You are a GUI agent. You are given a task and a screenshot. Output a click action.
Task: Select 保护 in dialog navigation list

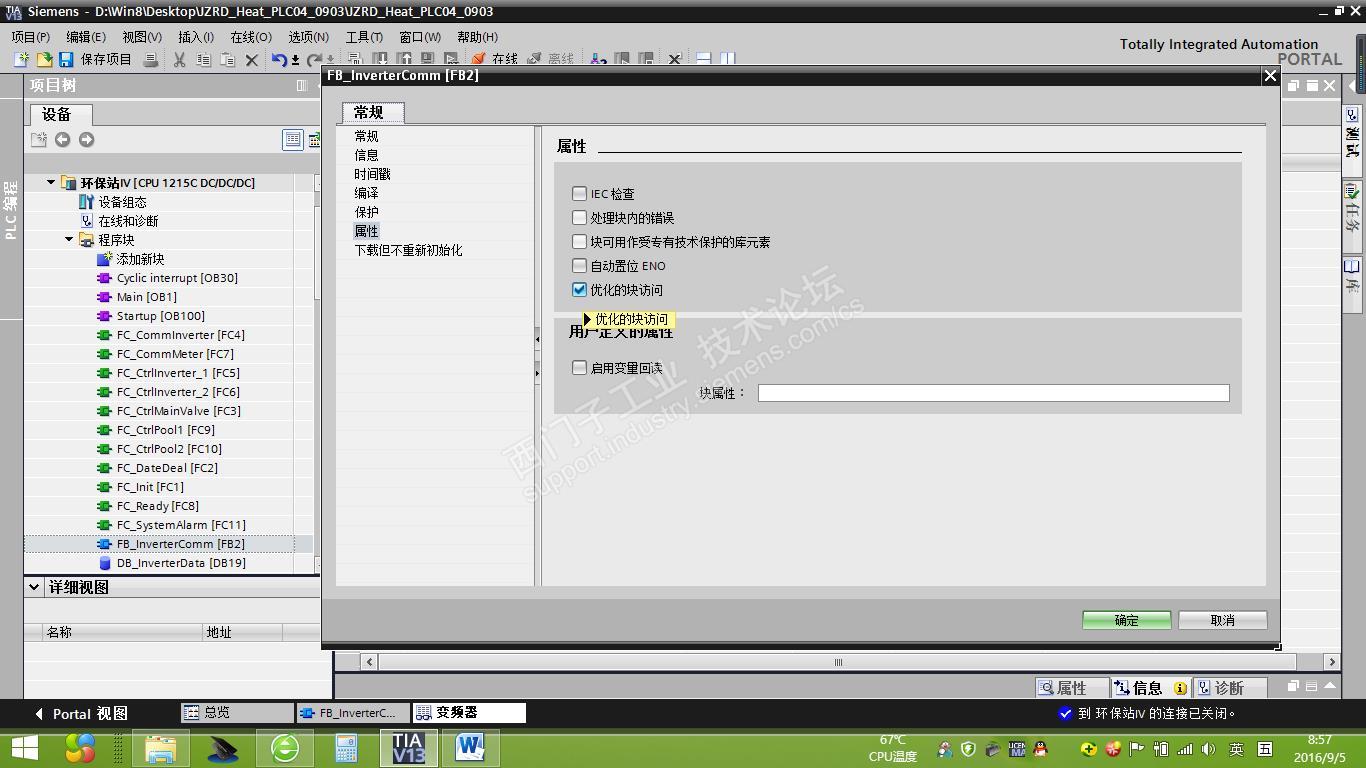367,212
